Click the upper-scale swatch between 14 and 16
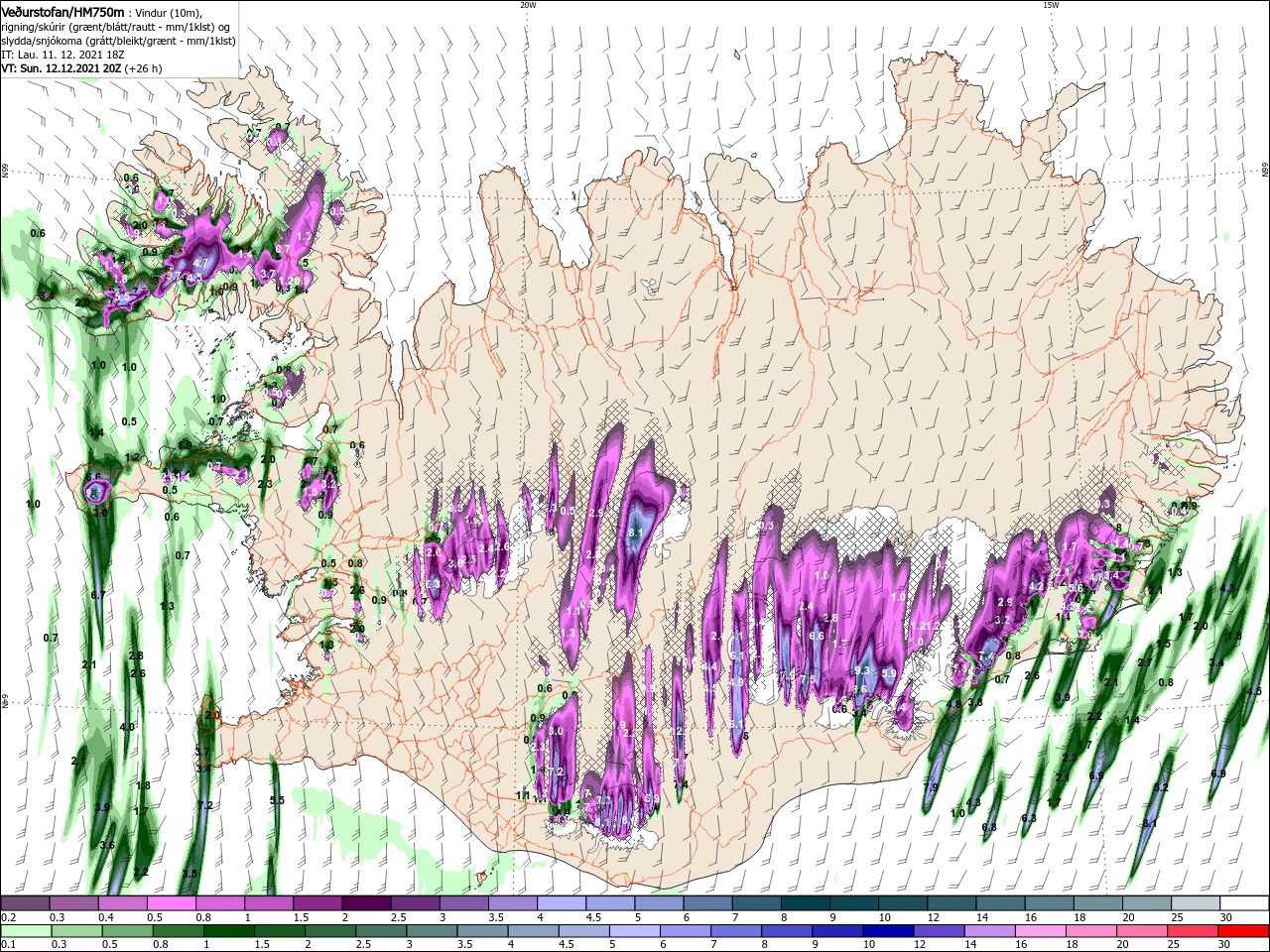This screenshot has height=952, width=1270. tap(999, 903)
